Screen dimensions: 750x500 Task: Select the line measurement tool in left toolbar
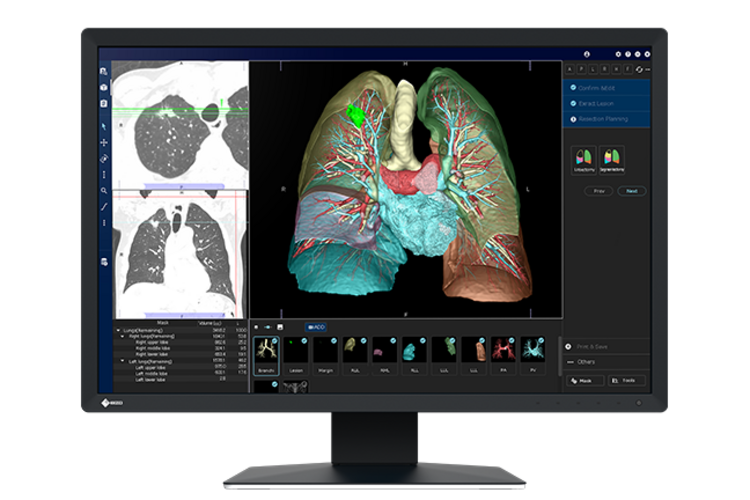click(x=105, y=206)
